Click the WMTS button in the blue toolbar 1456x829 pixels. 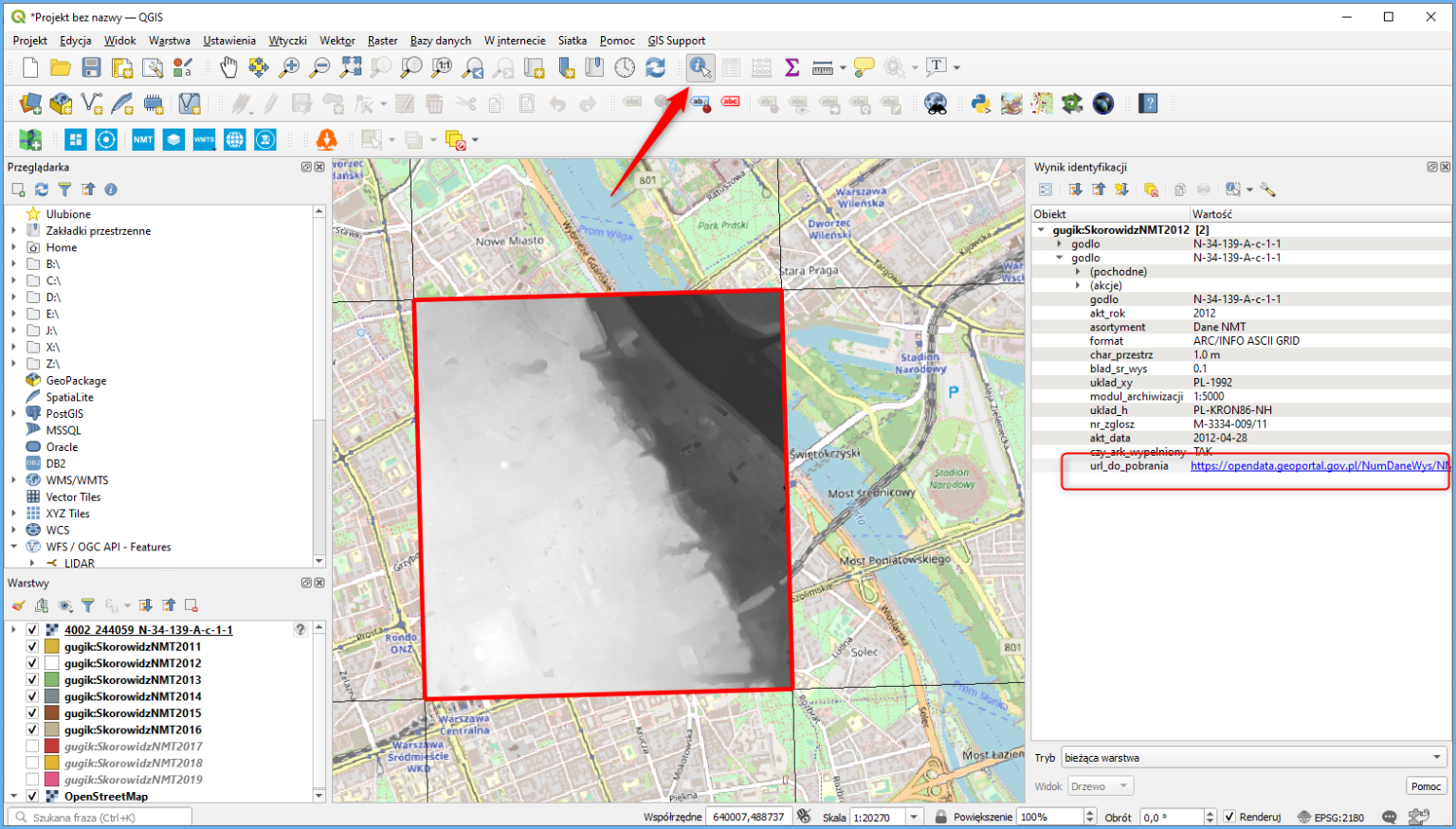pos(204,138)
